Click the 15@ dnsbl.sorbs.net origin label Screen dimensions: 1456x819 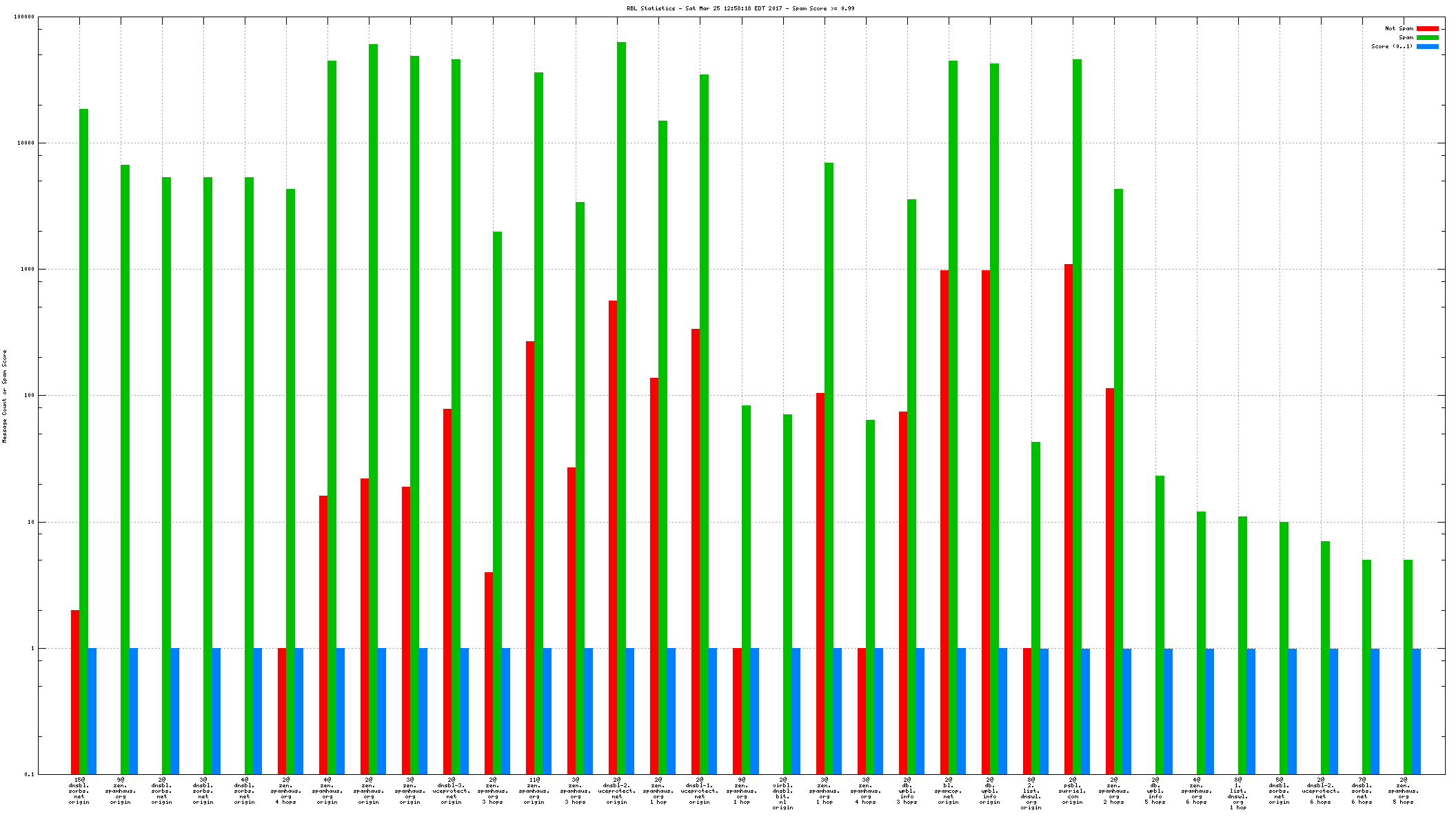coord(79,790)
